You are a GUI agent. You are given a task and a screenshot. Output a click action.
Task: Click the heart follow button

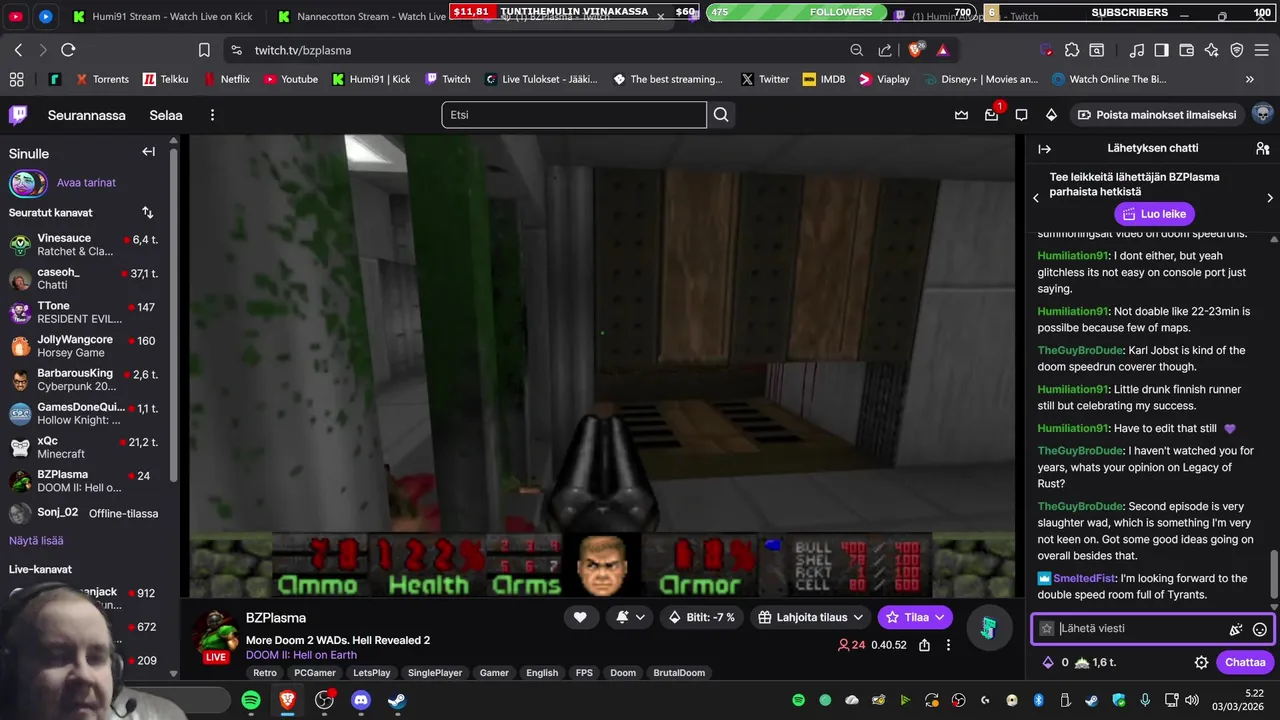580,617
